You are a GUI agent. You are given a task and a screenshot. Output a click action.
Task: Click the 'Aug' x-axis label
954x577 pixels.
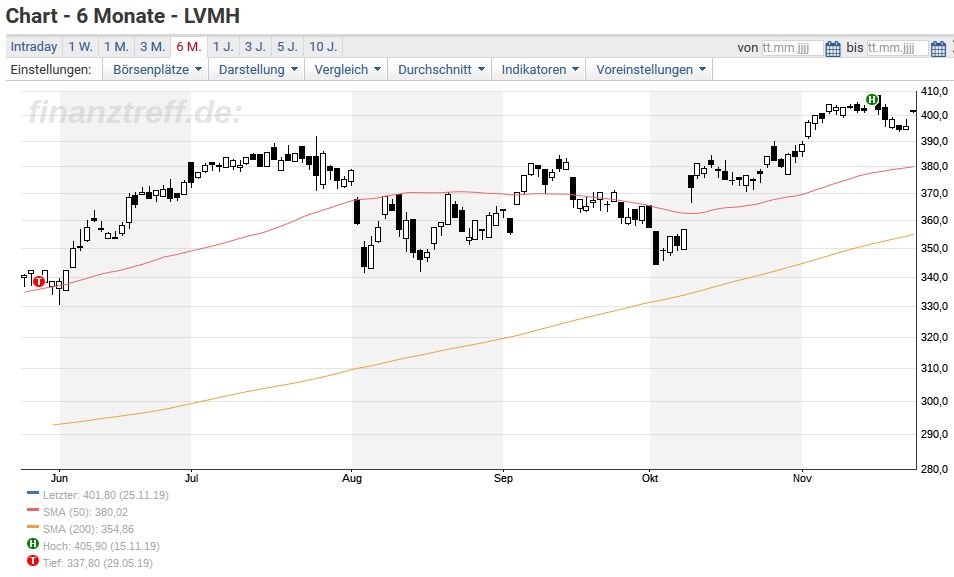pos(352,478)
